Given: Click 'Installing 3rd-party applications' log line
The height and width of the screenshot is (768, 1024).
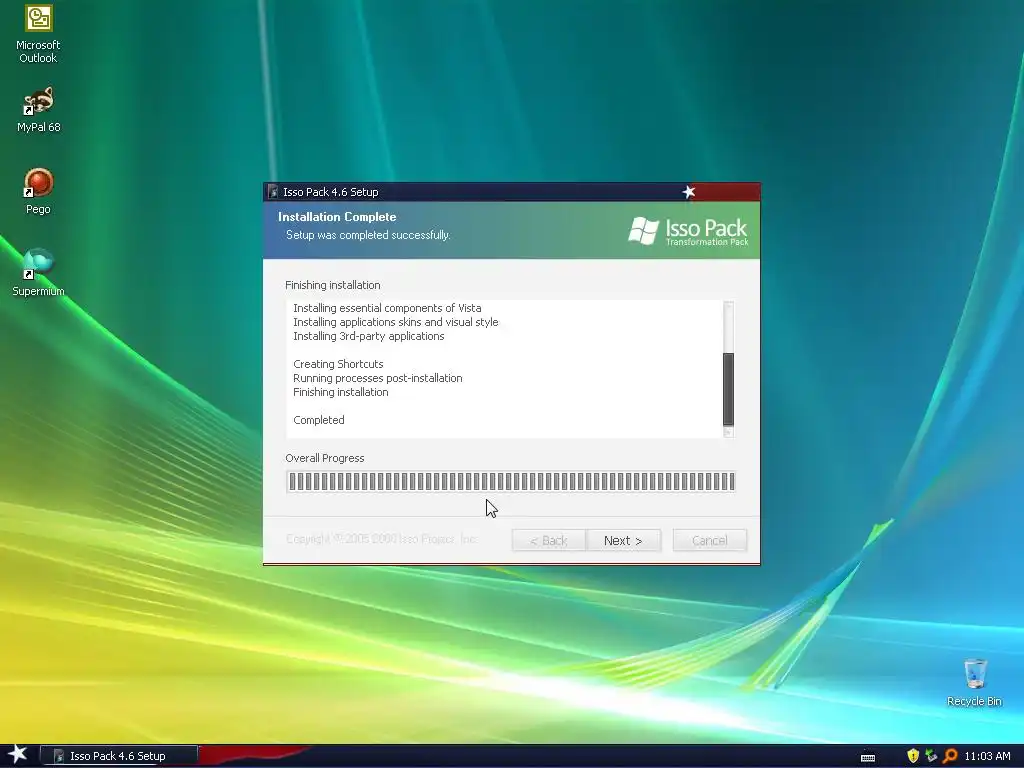Looking at the screenshot, I should click(x=368, y=336).
